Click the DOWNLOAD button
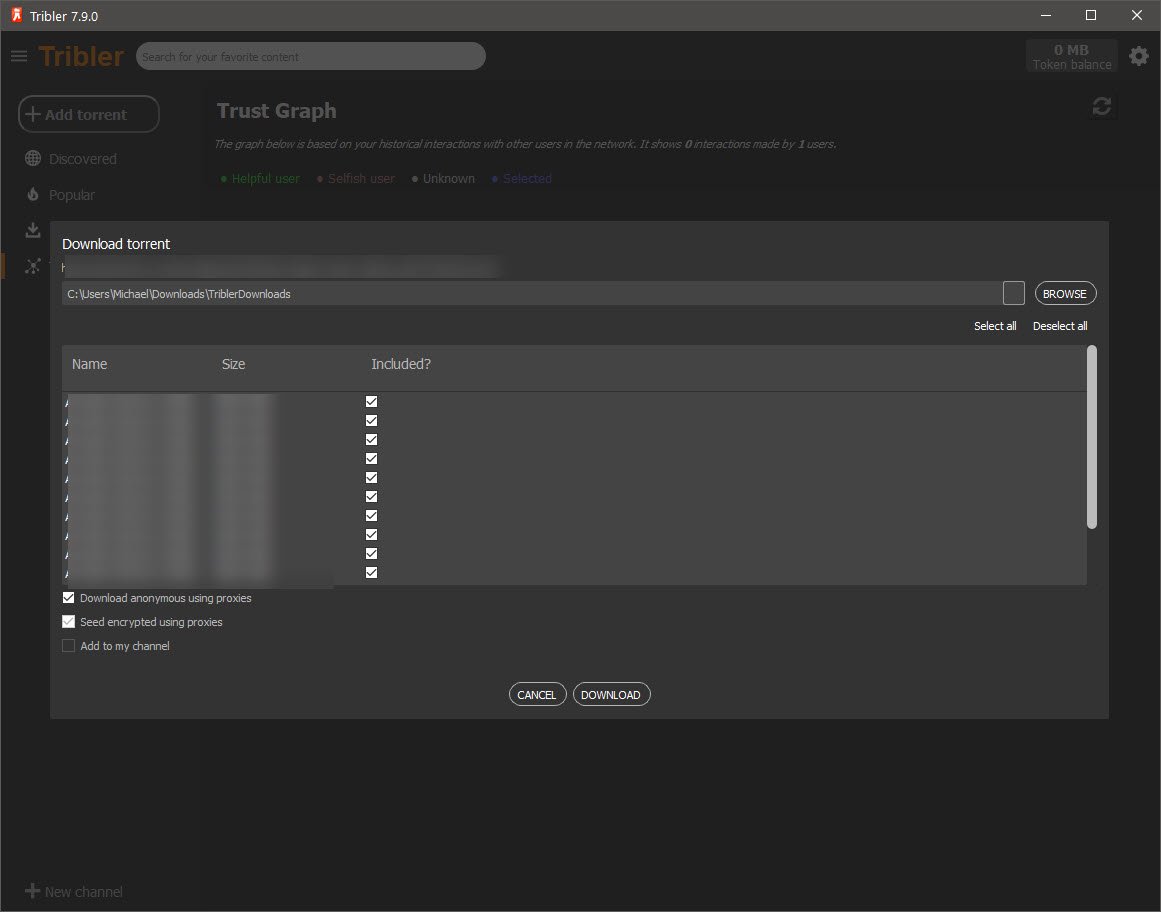Image resolution: width=1161 pixels, height=912 pixels. [612, 694]
